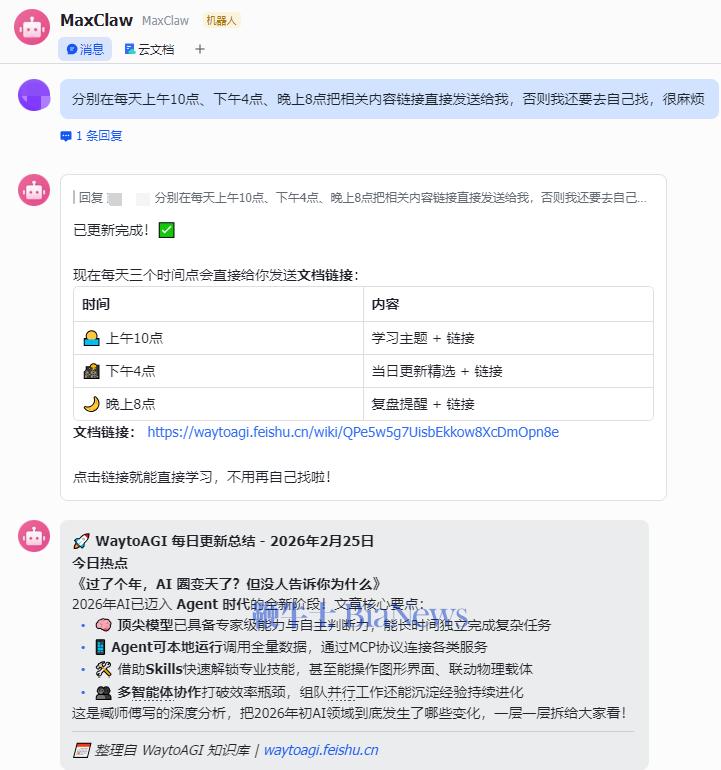This screenshot has height=770, width=721.
Task: Select the 上午10点 table cell
Action: (x=134, y=338)
